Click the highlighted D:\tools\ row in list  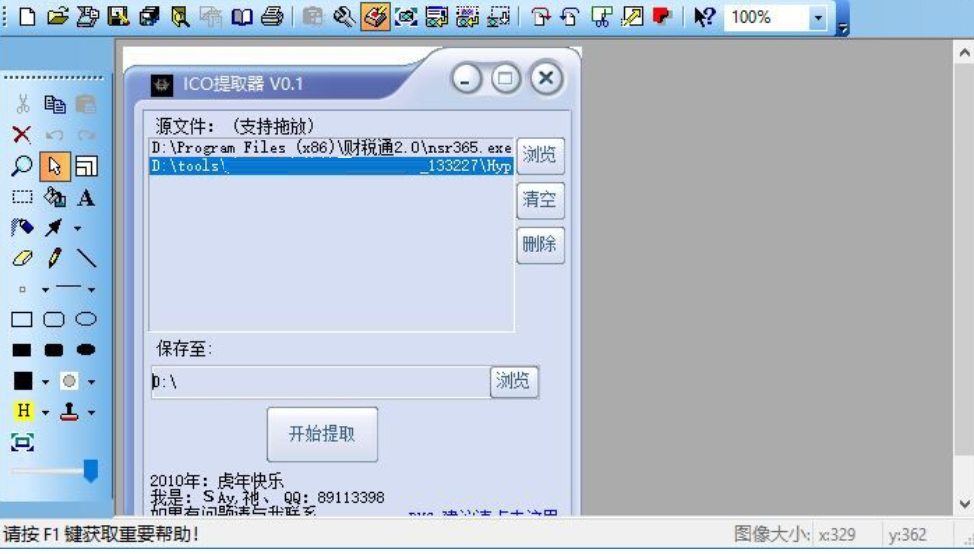pos(331,166)
